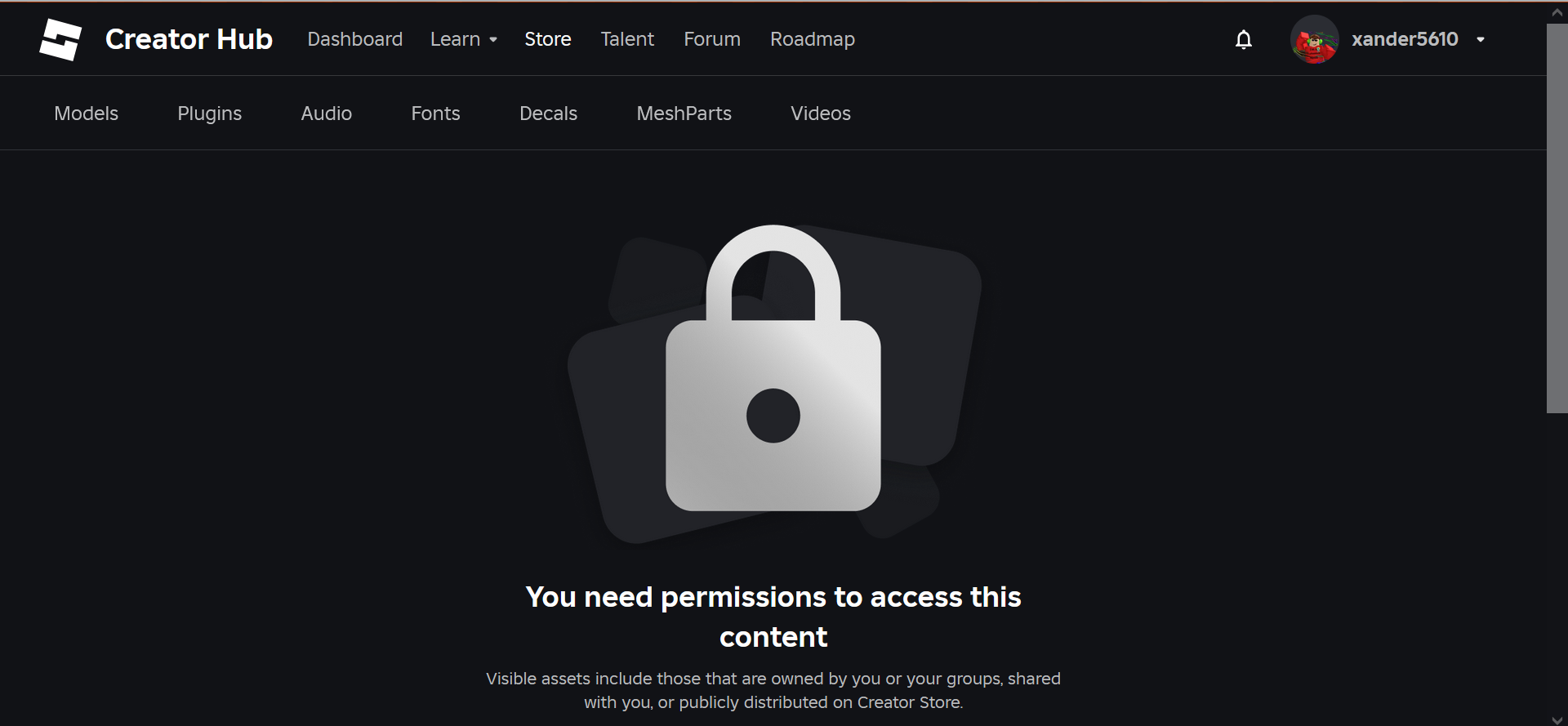Open the Talent page

click(627, 39)
